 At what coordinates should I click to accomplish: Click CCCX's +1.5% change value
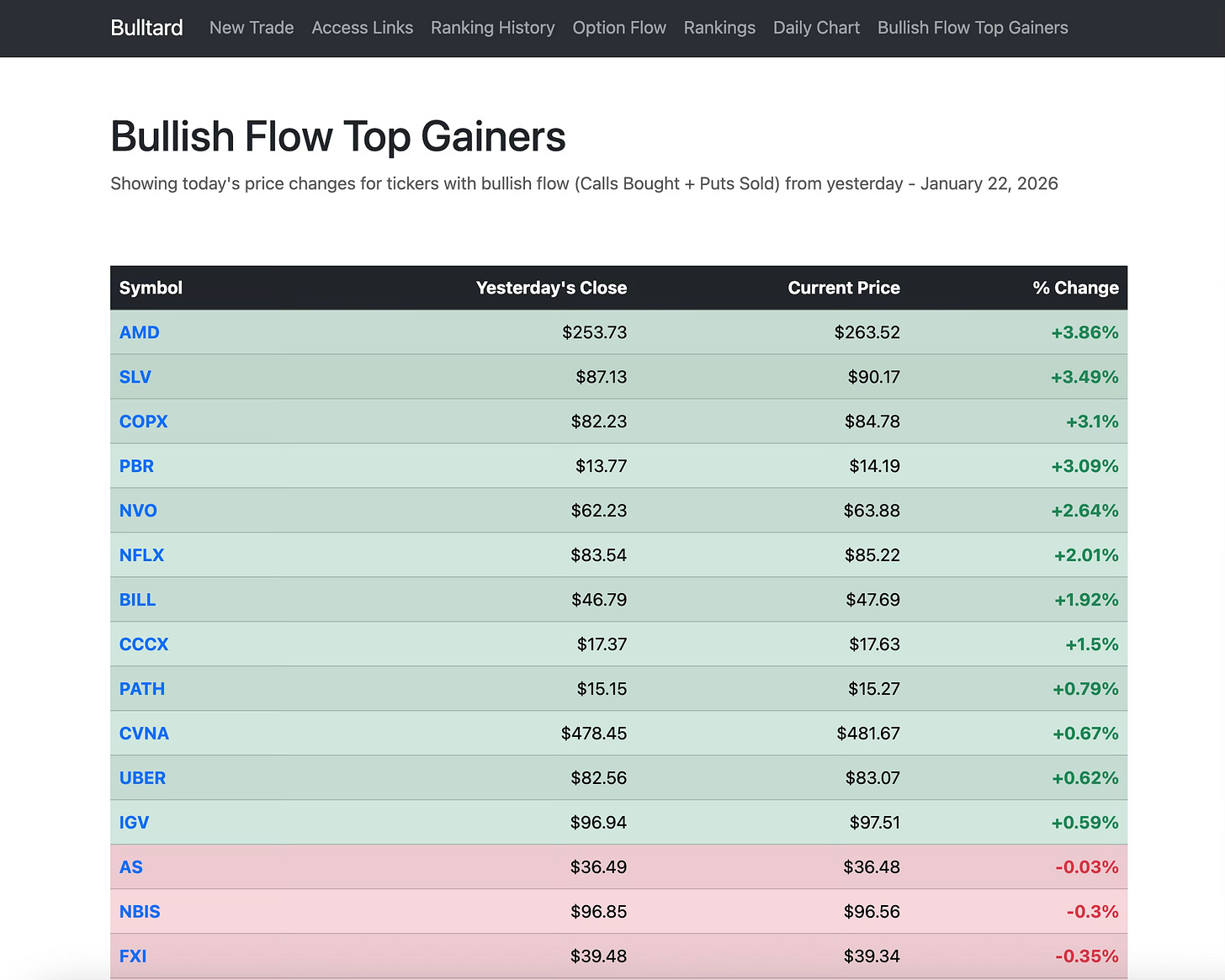pos(1092,644)
